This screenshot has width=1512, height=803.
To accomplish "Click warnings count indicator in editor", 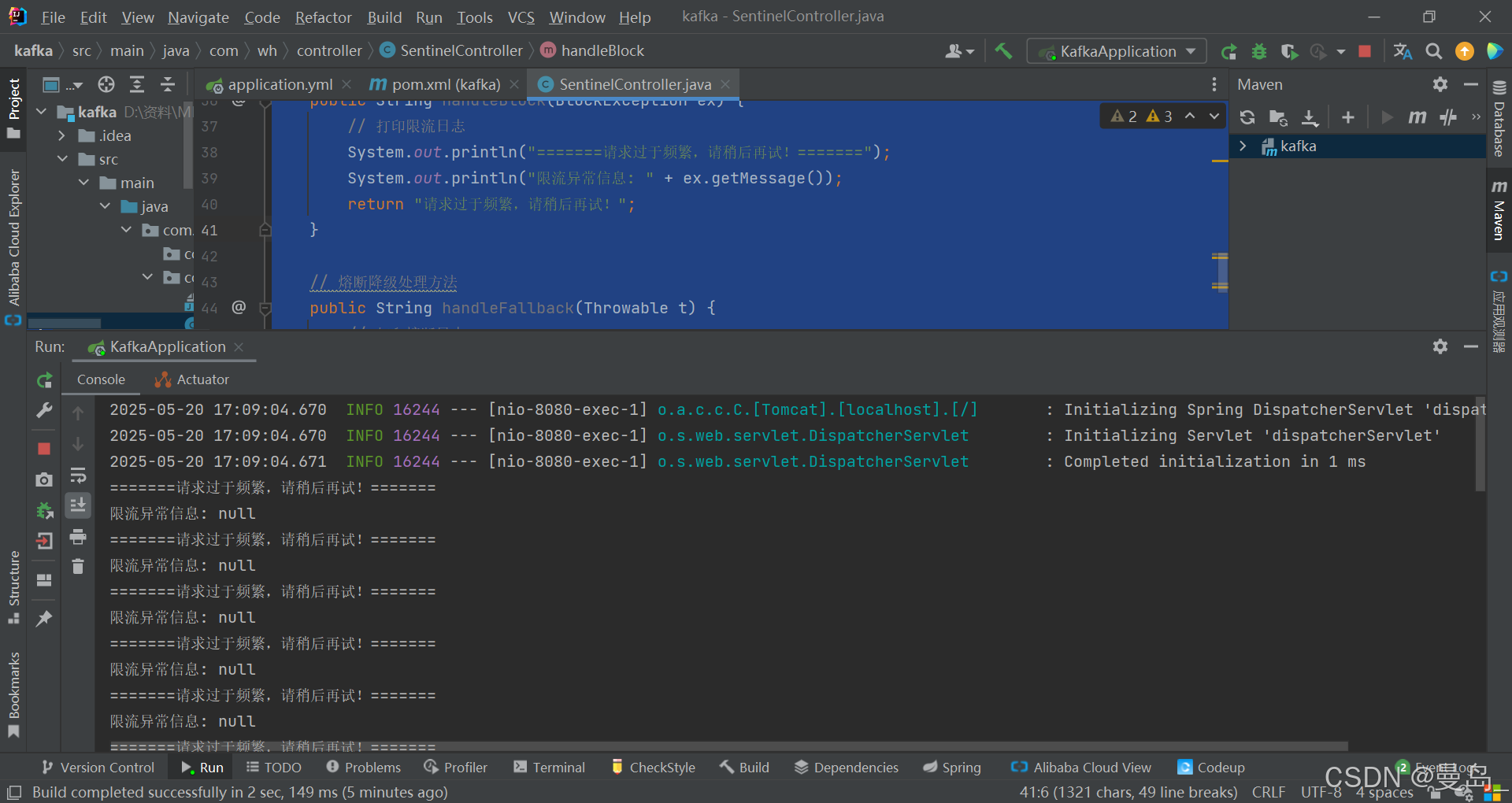I will (1141, 116).
